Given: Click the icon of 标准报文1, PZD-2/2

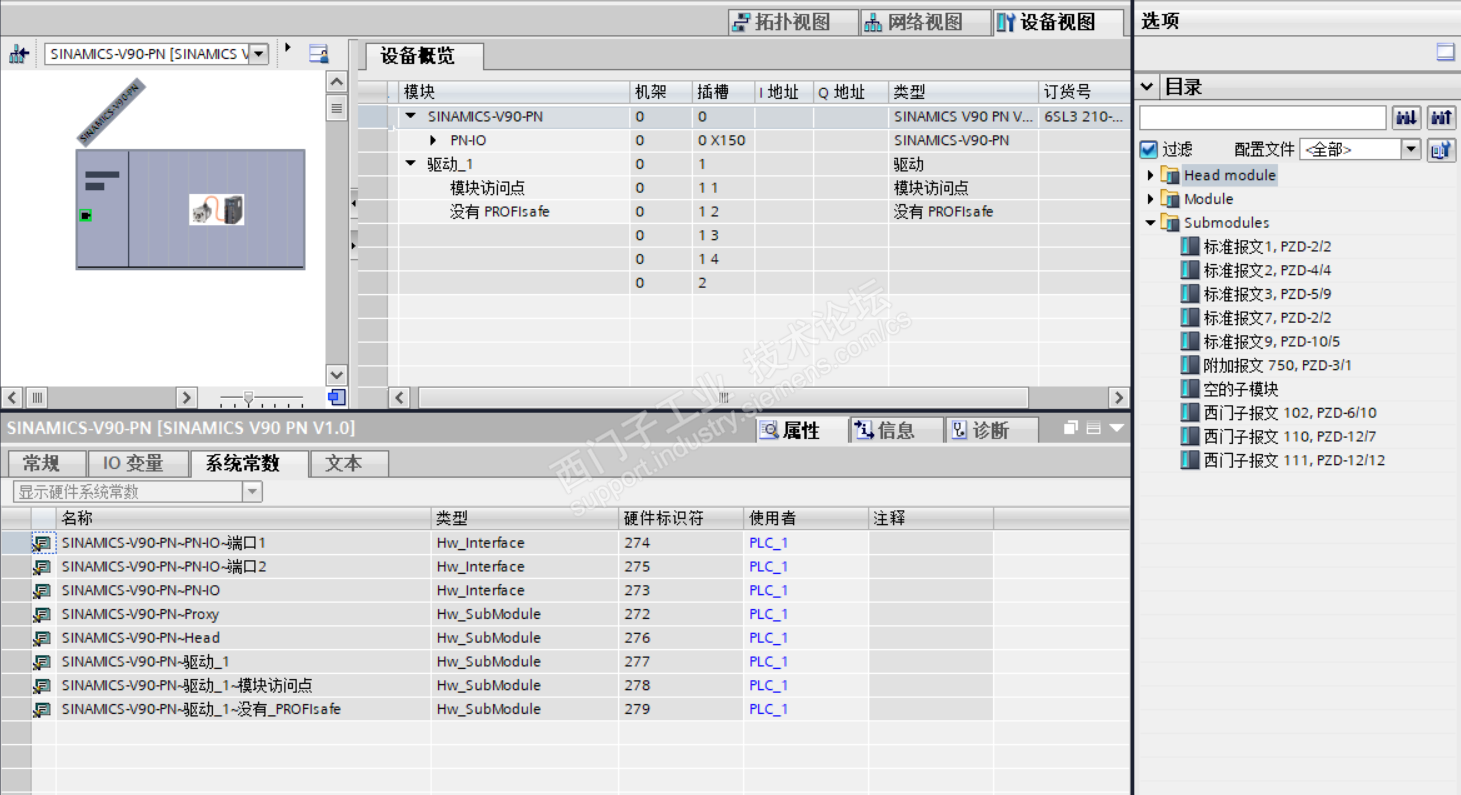Looking at the screenshot, I should [x=1189, y=246].
